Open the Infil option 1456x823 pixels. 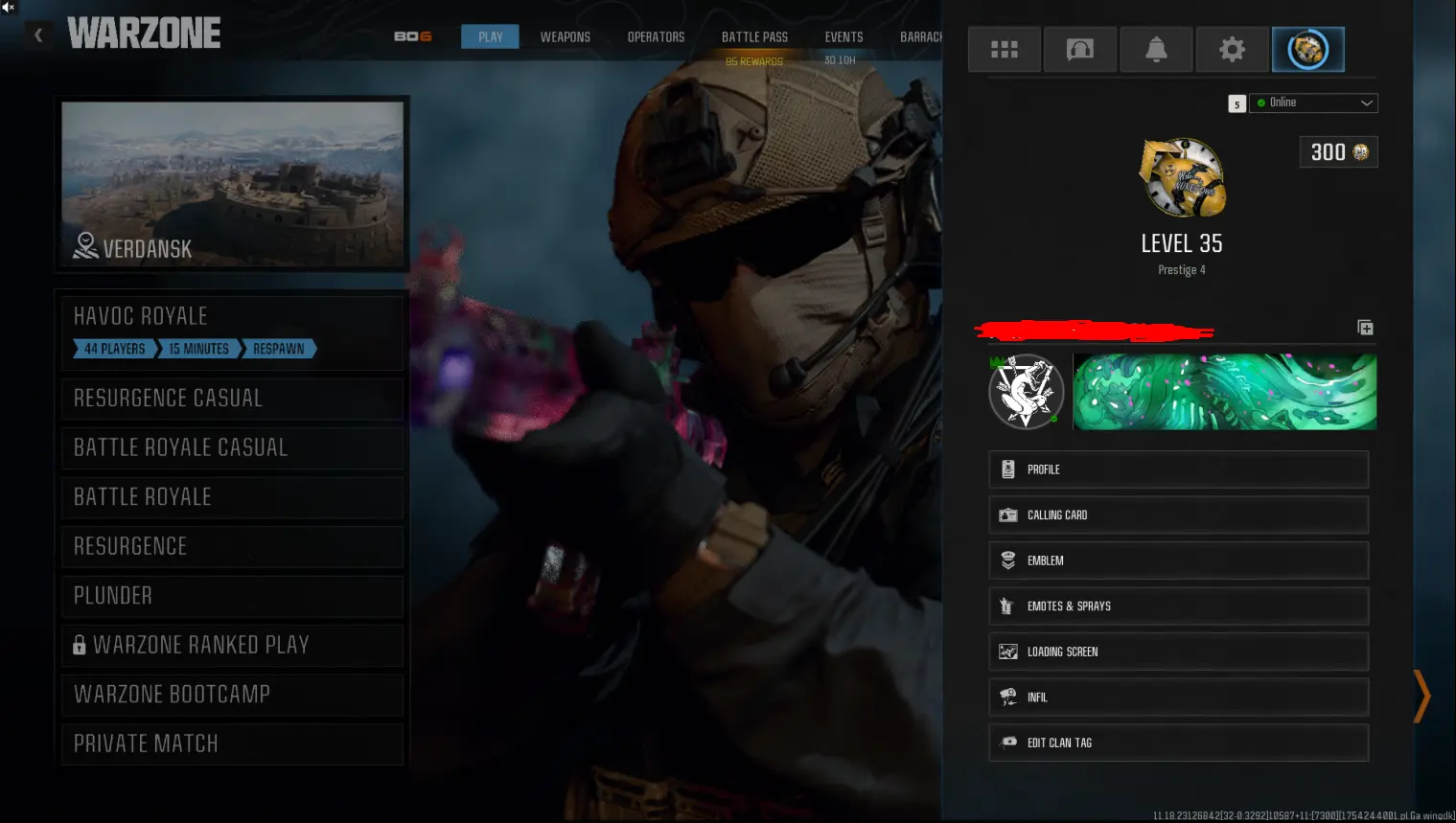click(x=1178, y=697)
